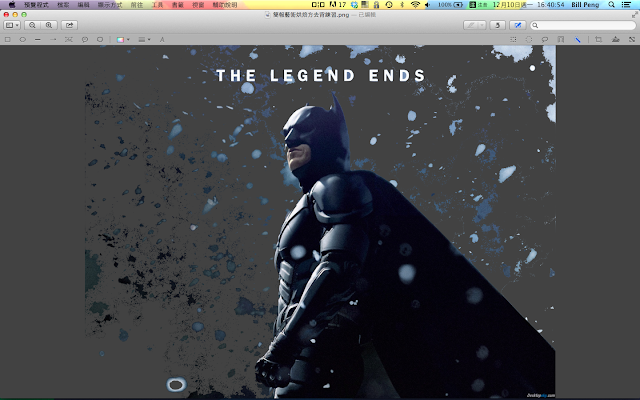Click the 已編輯 status in the title
This screenshot has width=640, height=400.
point(367,15)
